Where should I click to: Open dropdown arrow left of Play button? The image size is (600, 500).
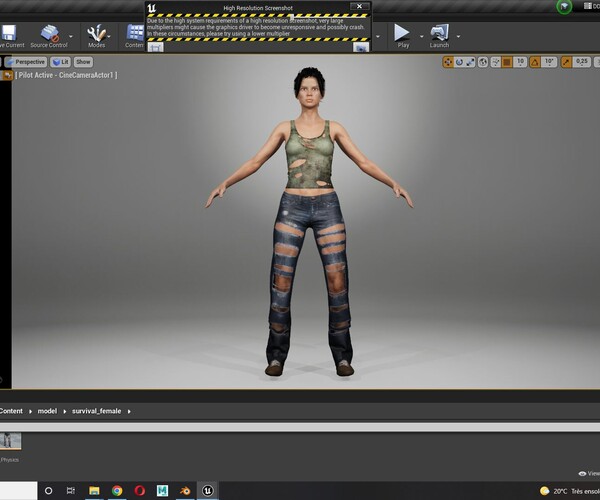point(378,37)
